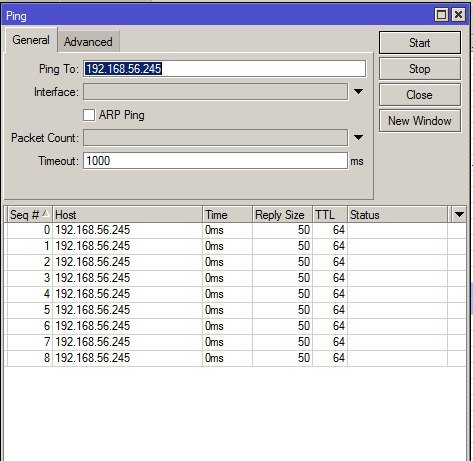Maximize the Ping window

[441, 15]
